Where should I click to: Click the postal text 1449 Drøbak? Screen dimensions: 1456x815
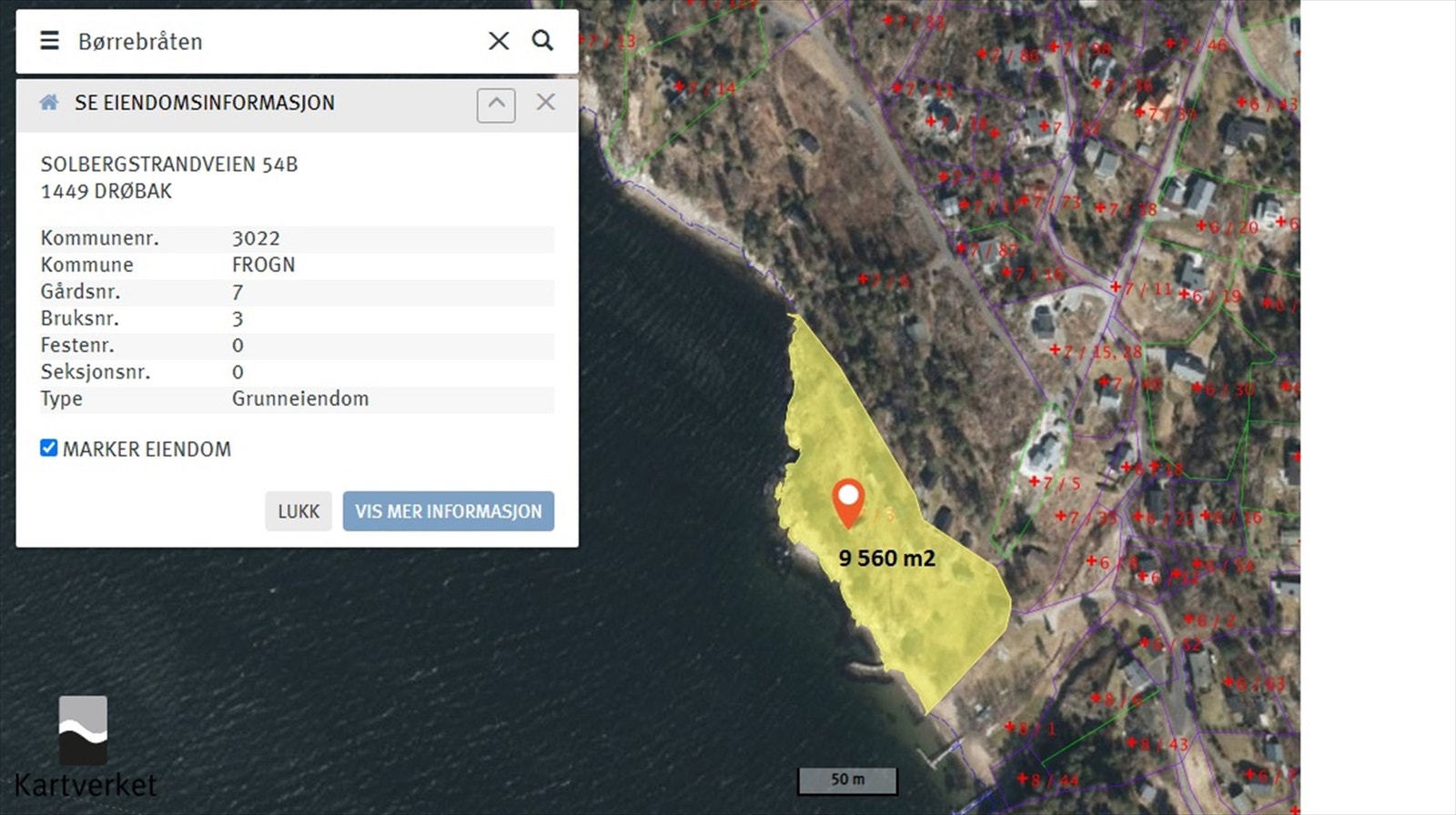pyautogui.click(x=106, y=192)
